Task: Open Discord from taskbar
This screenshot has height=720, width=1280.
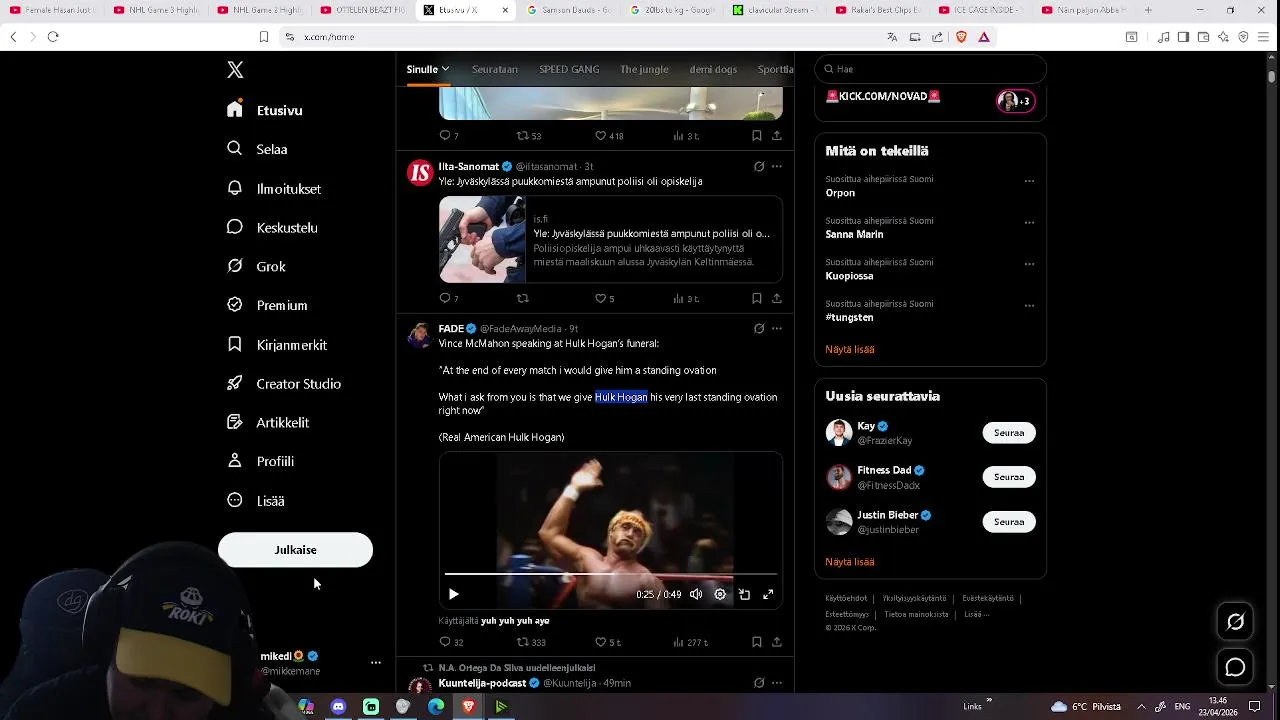Action: coord(338,707)
